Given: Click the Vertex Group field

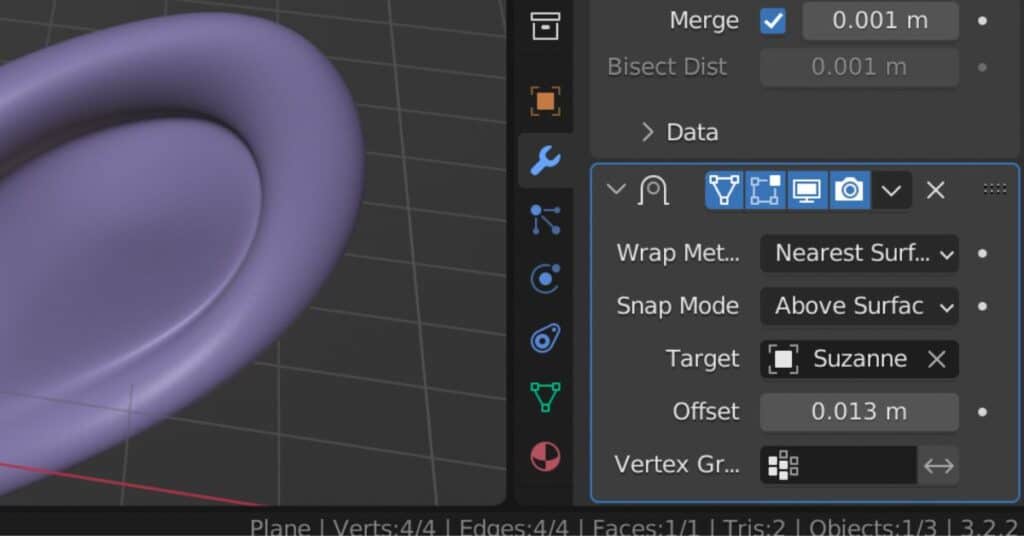Looking at the screenshot, I should [839, 465].
